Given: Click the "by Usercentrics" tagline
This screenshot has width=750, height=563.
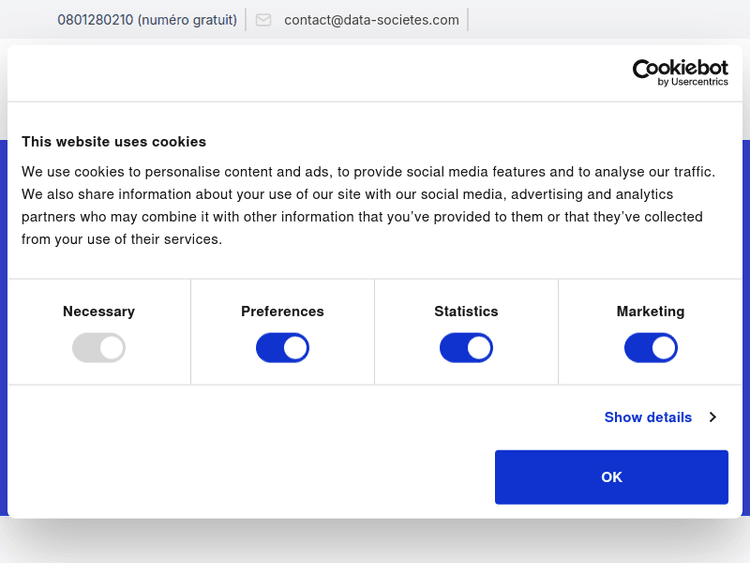Looking at the screenshot, I should (x=693, y=82).
